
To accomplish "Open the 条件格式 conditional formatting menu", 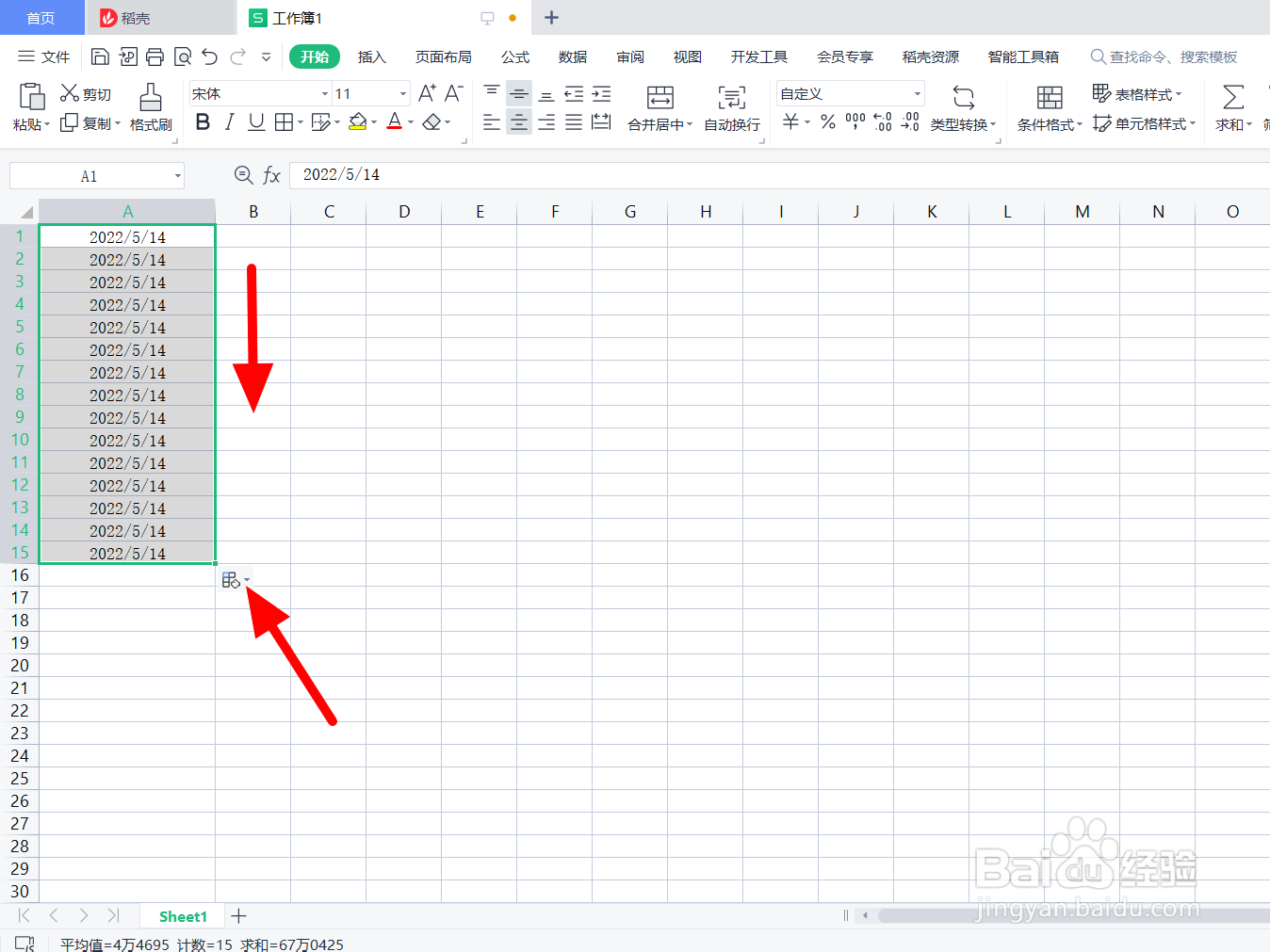I will pos(1050,108).
